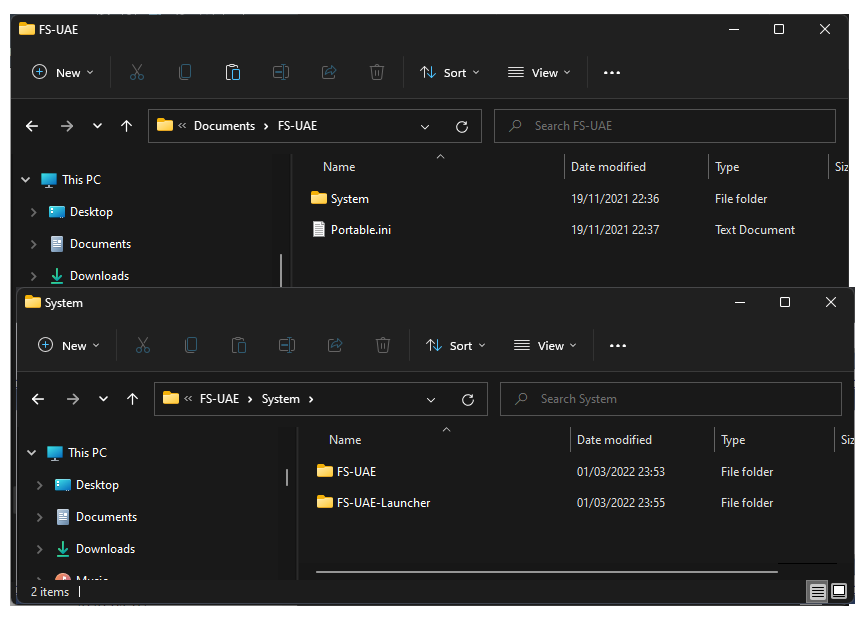Click Paste icon in FS-UAE window toolbar

233,73
